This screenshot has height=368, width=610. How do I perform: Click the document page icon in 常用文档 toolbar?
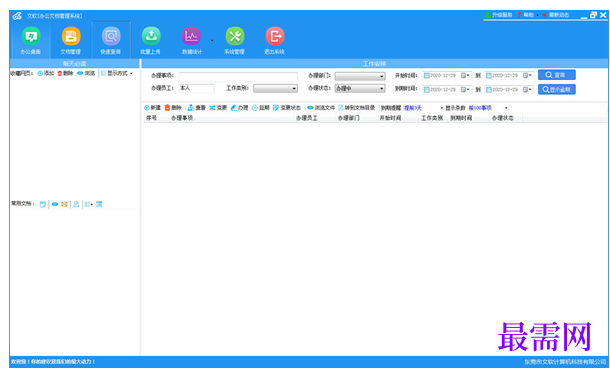(x=76, y=204)
